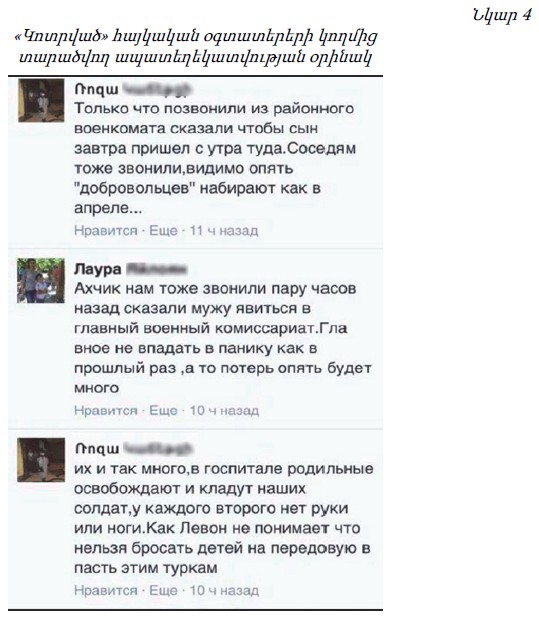Image resolution: width=539 pixels, height=618 pixels.
Task: Click the 11 ч назад timestamp
Action: [224, 231]
